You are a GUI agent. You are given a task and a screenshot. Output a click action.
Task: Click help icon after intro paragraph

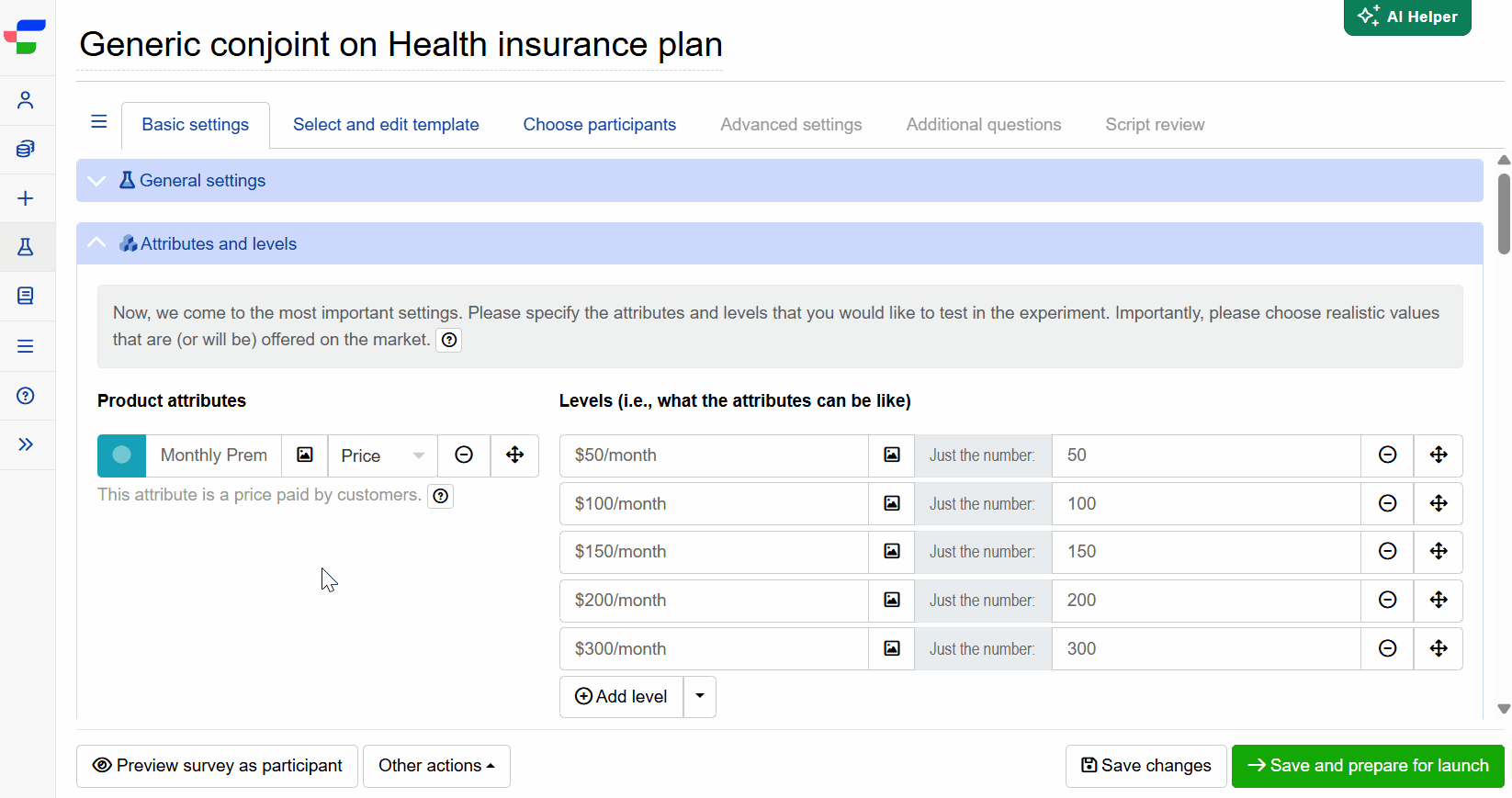point(448,340)
